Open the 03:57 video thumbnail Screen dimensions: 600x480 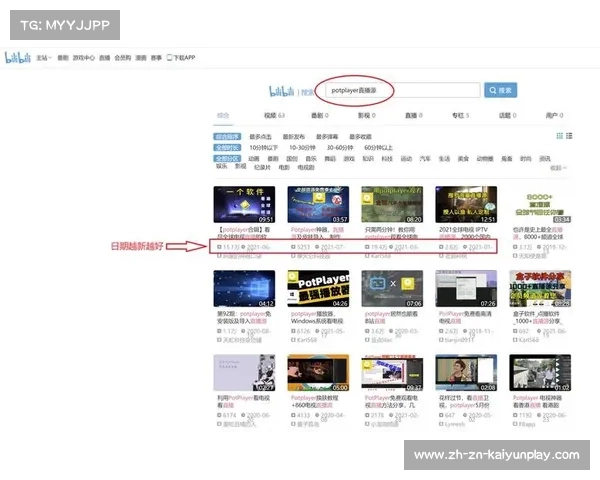click(318, 204)
